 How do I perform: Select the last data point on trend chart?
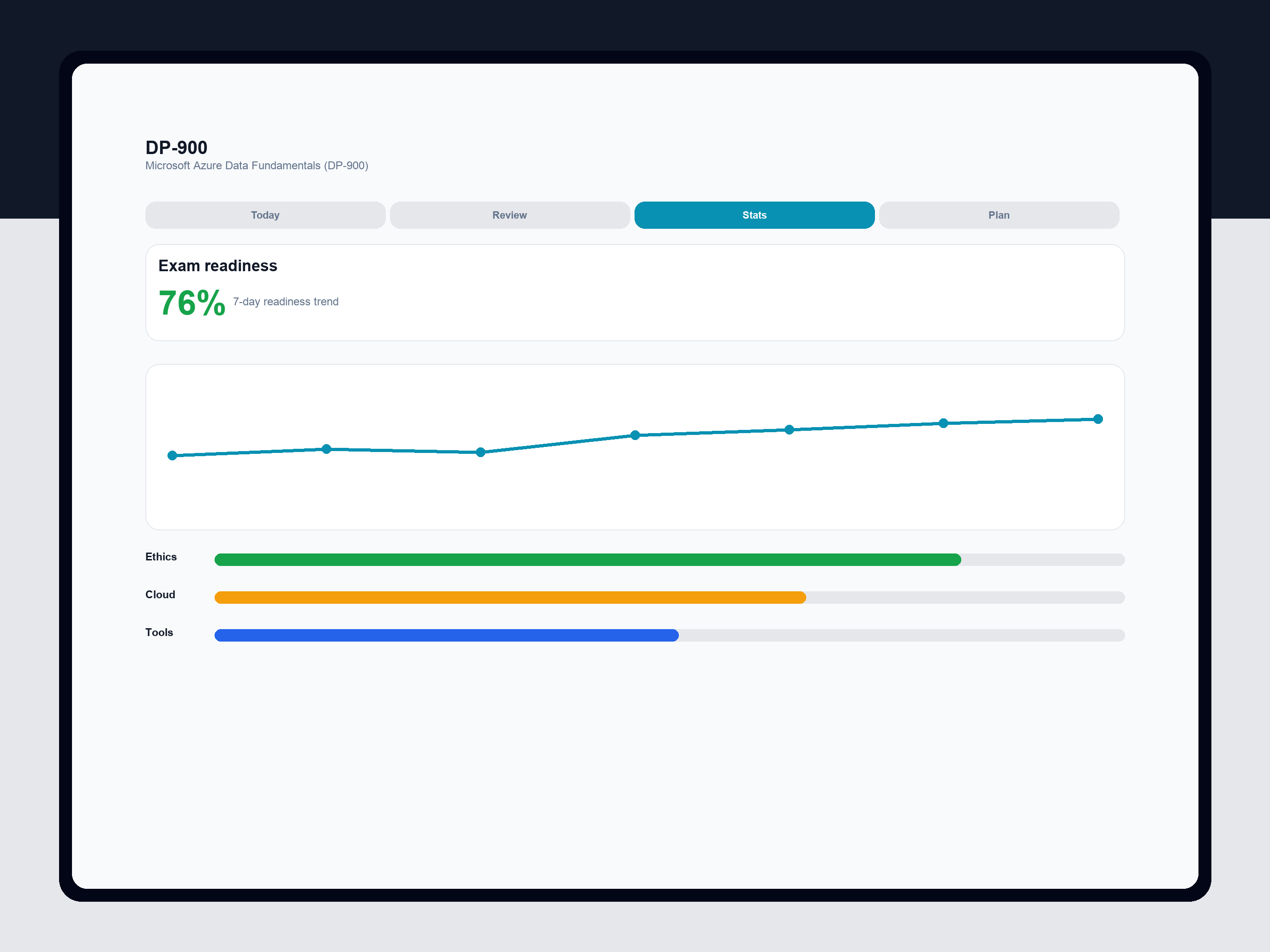pyautogui.click(x=1098, y=419)
